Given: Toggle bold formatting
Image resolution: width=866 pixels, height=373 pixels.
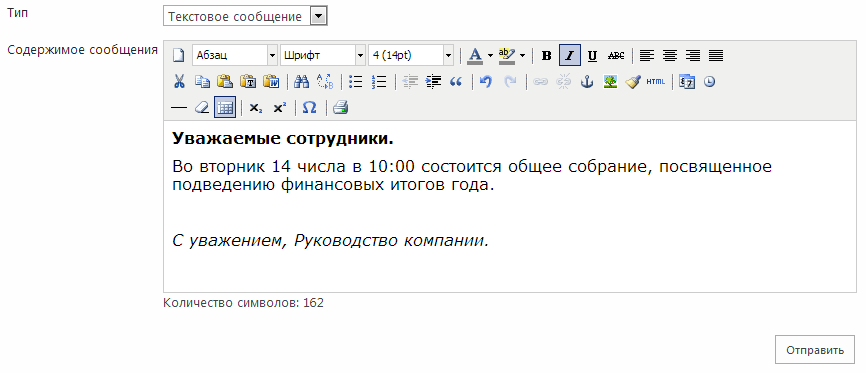Looking at the screenshot, I should 546,55.
